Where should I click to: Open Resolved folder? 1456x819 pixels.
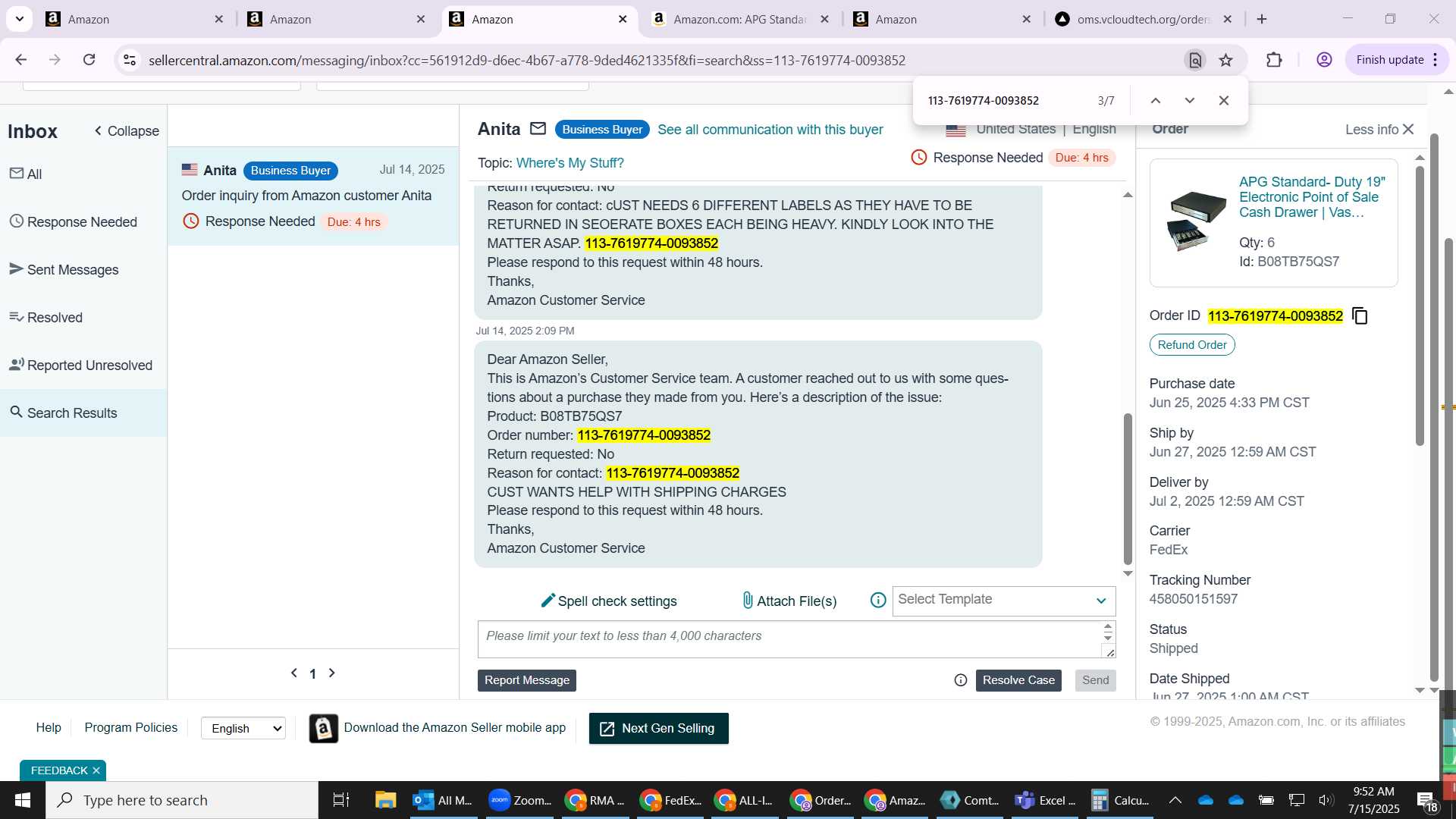[46, 317]
